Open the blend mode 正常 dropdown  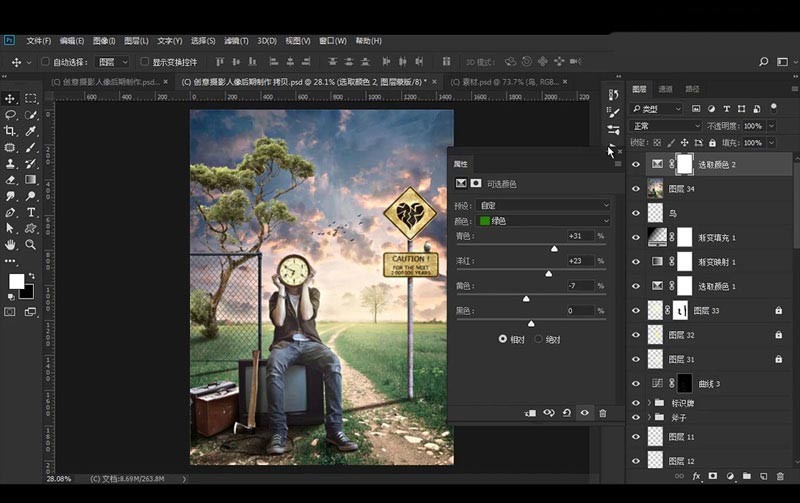pos(666,126)
